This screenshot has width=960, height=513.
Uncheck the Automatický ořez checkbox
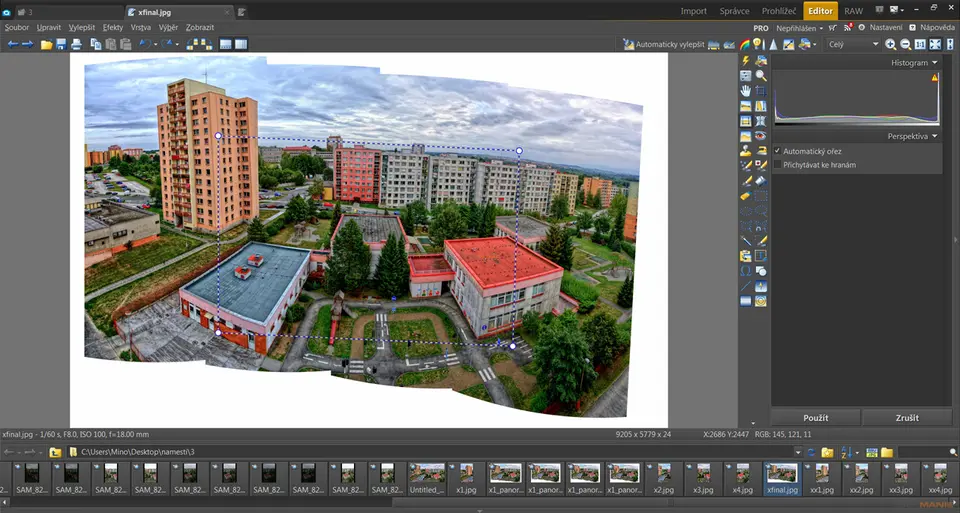click(778, 151)
